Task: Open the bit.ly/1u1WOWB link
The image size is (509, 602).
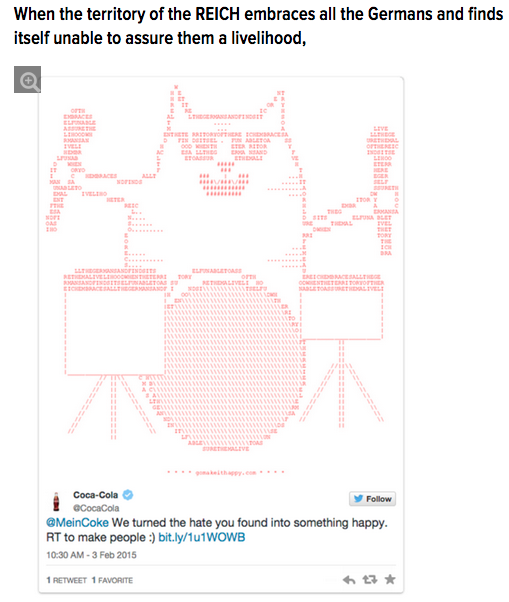Action: click(202, 537)
